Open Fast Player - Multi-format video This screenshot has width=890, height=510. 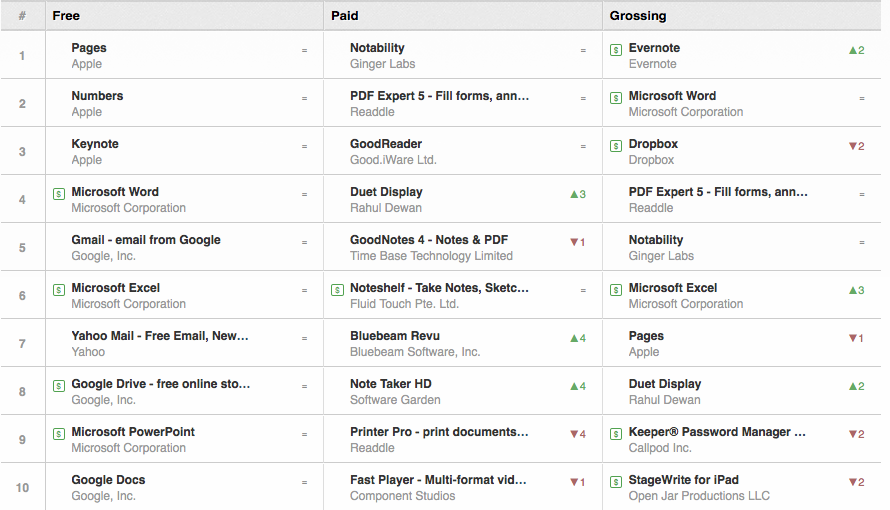point(438,480)
